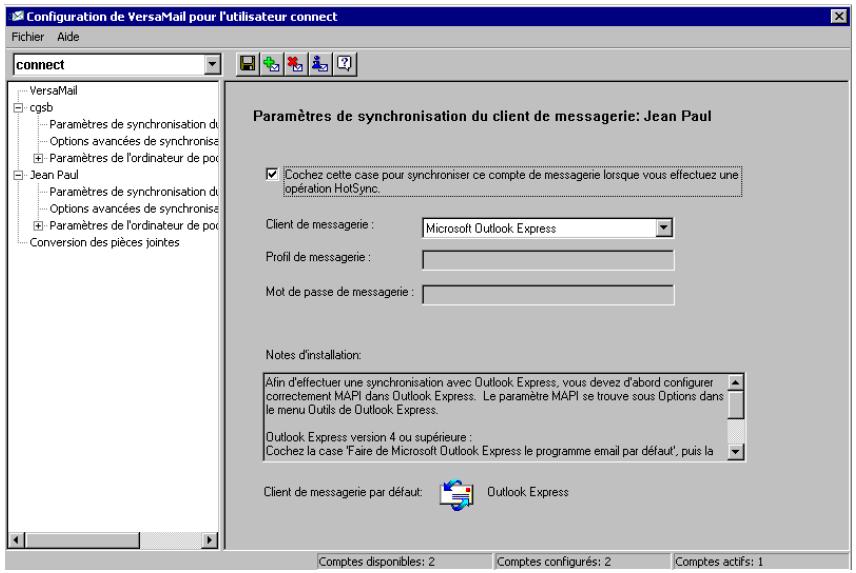
Task: Click the tree horizontal scrollbar left arrow
Action: point(16,540)
